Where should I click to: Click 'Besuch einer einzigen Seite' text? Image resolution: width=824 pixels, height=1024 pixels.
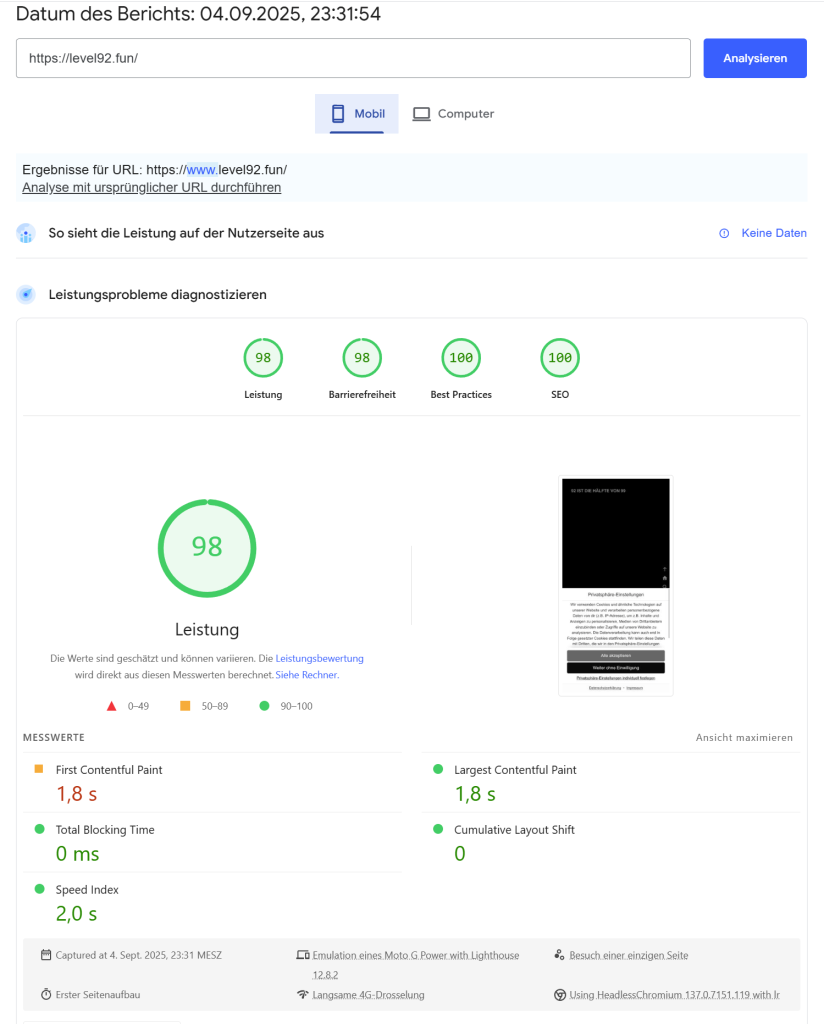point(629,955)
